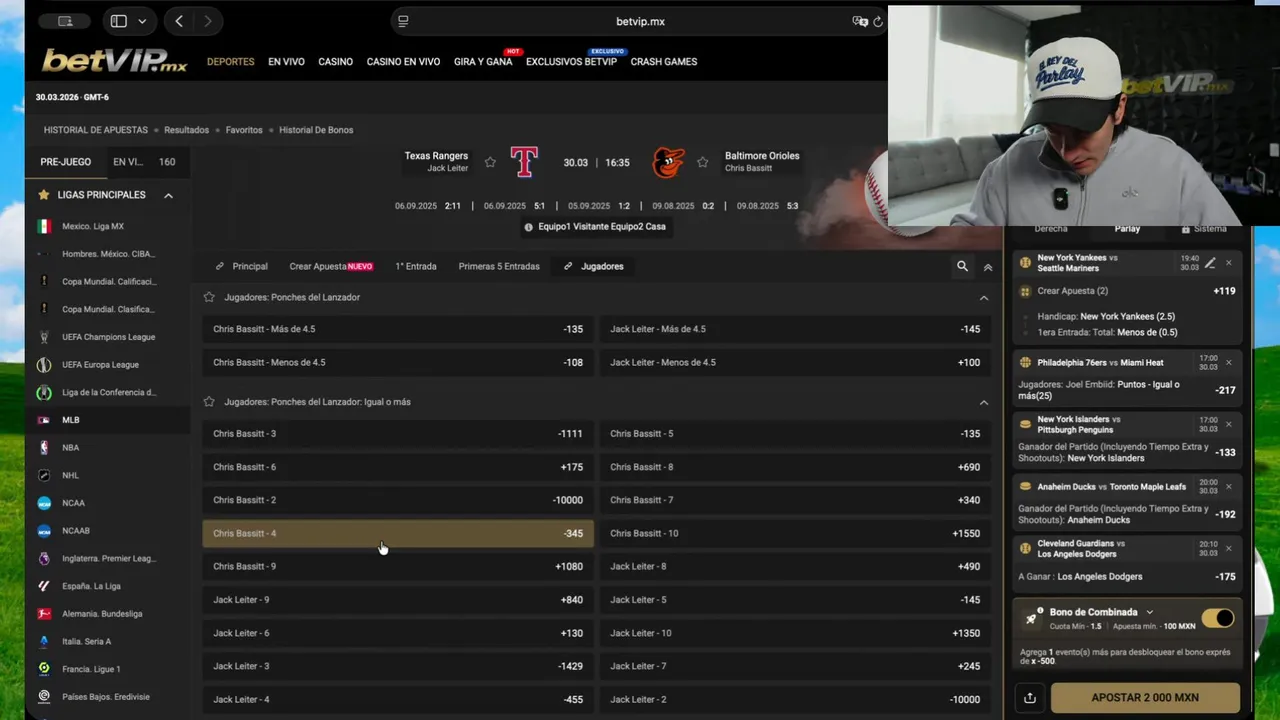1280x720 pixels.
Task: Share the bet slip with the share icon
Action: pyautogui.click(x=1030, y=698)
